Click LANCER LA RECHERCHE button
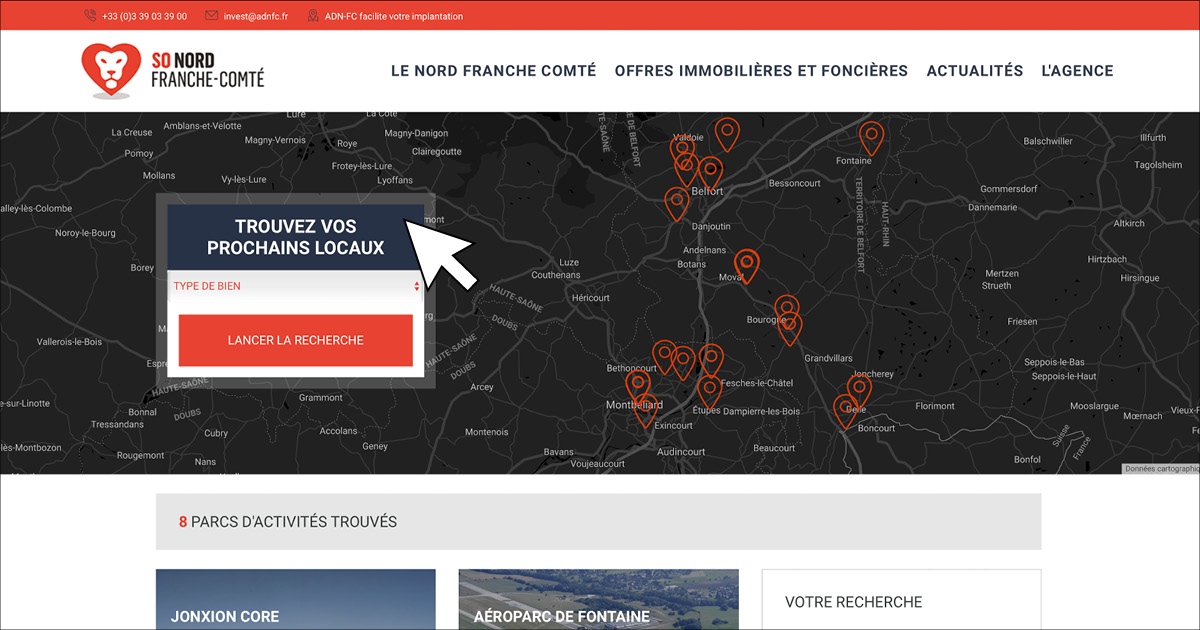This screenshot has width=1200, height=630. tap(296, 340)
